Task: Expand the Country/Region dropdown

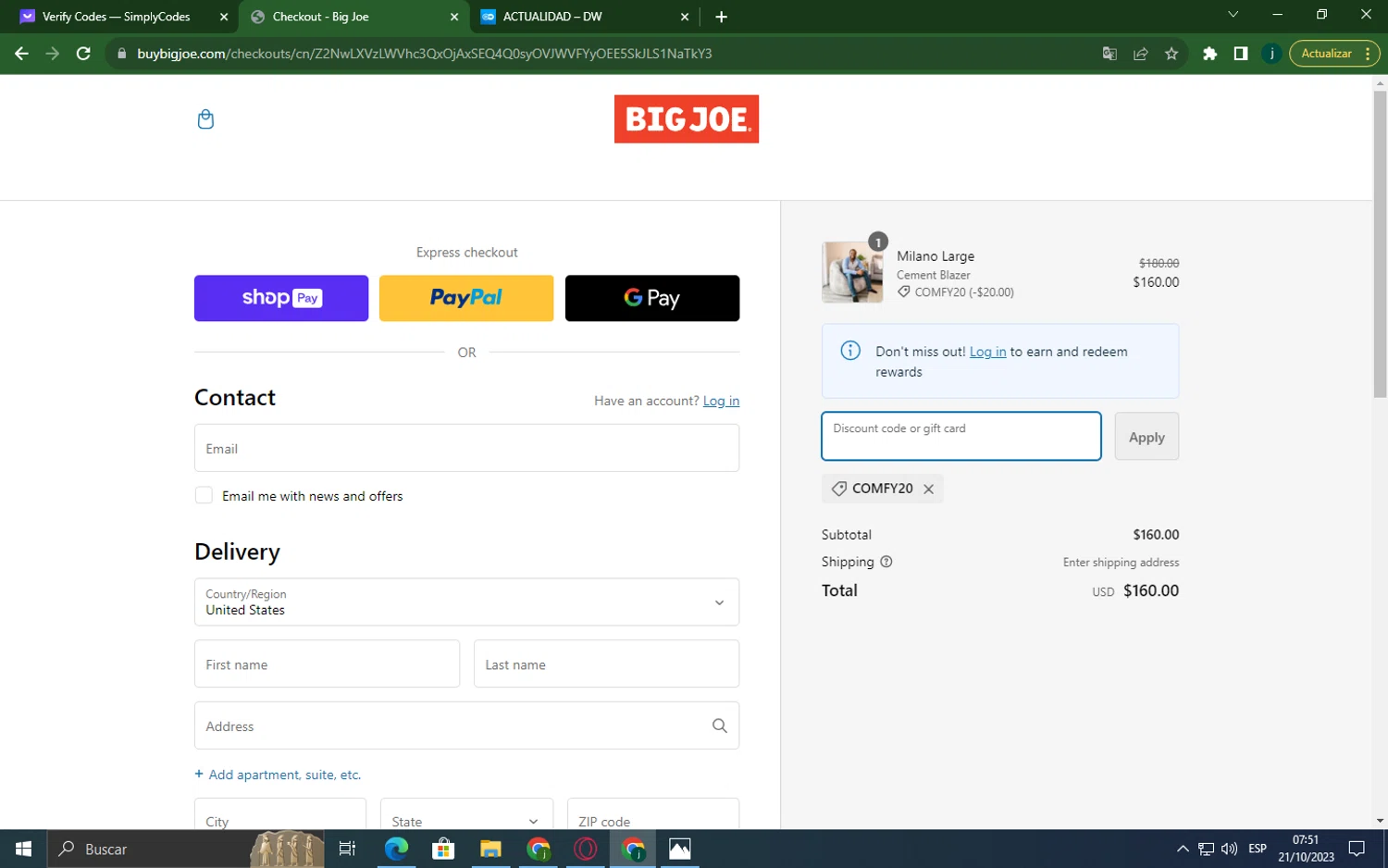Action: (x=466, y=602)
